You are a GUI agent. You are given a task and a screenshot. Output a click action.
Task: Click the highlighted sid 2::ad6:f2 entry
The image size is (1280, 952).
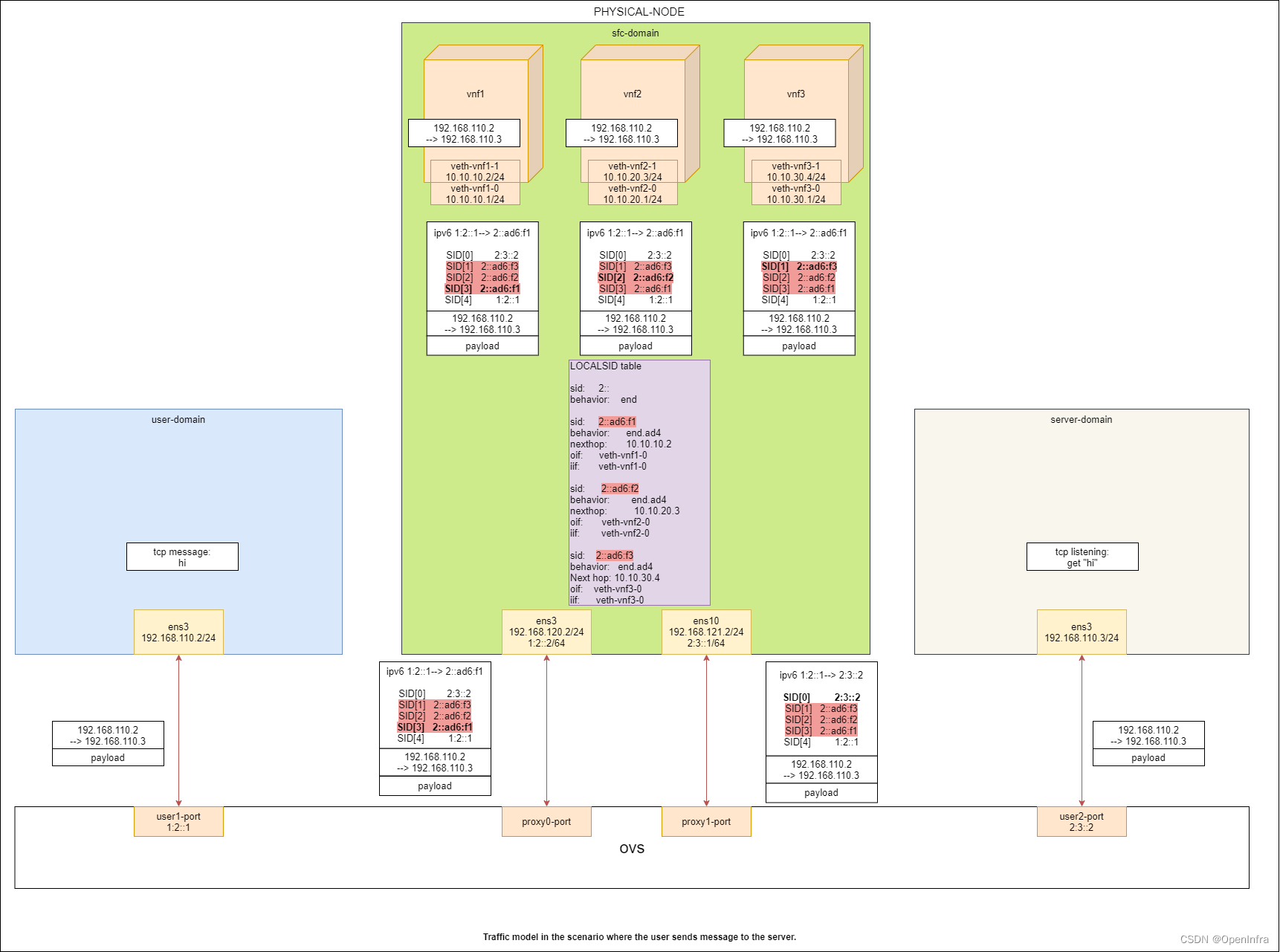(620, 489)
